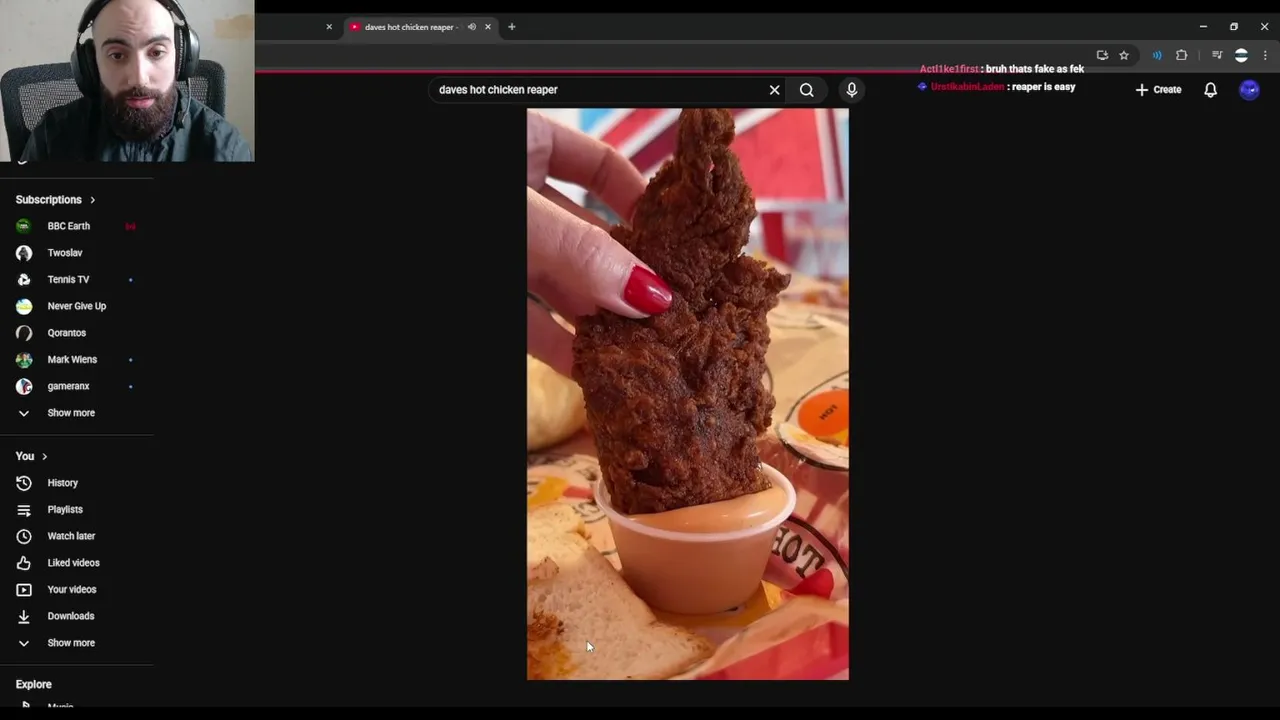Close the 'daves hot chicken' browser tab
Viewport: 1280px width, 720px height.
click(488, 27)
